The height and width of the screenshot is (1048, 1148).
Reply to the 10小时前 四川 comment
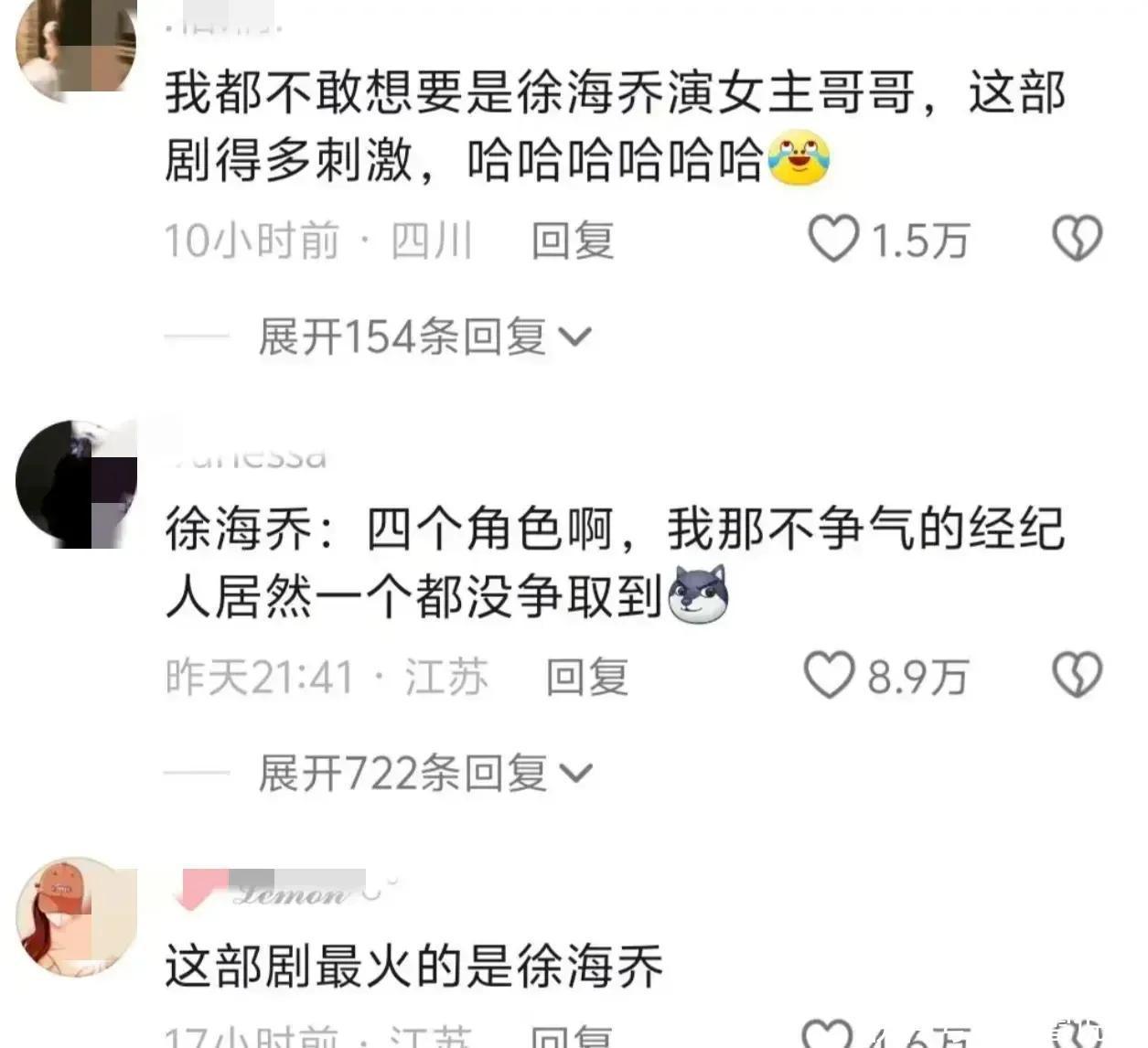(573, 241)
